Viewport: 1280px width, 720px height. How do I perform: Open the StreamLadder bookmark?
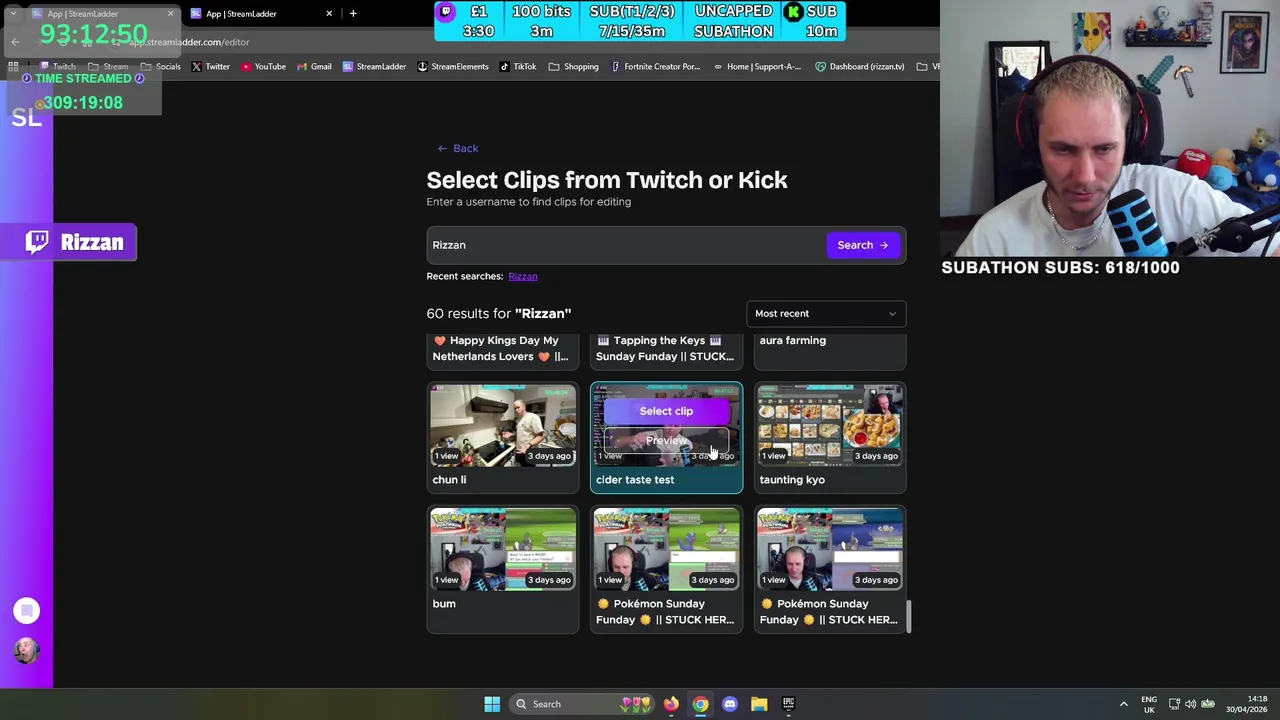click(x=374, y=67)
